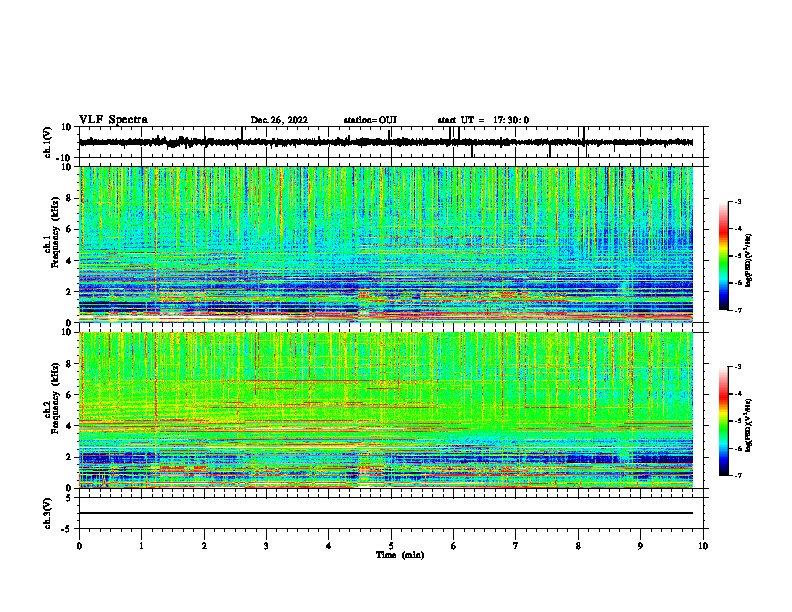Click the "-7" label on ch.1 color bar
Image resolution: width=792 pixels, height=612 pixels.
coord(737,310)
